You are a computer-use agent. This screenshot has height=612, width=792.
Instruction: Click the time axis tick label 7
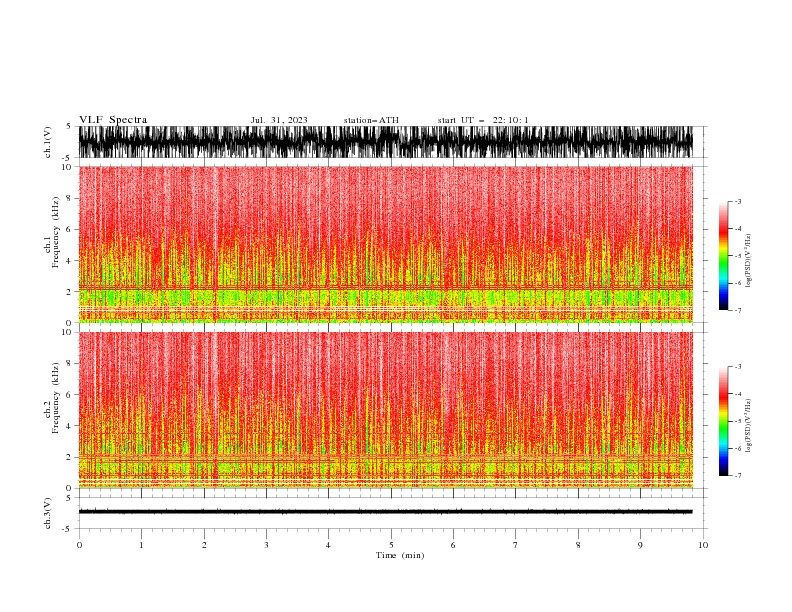[516, 545]
